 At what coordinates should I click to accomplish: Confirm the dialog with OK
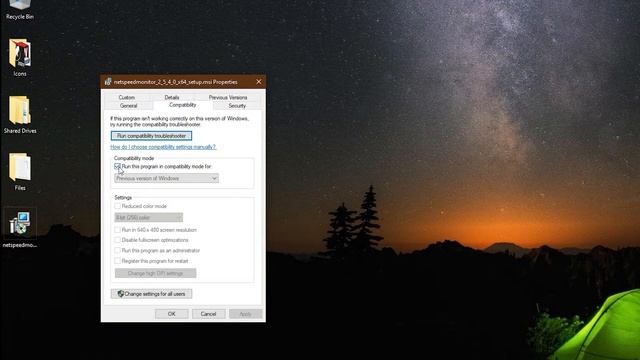(171, 314)
